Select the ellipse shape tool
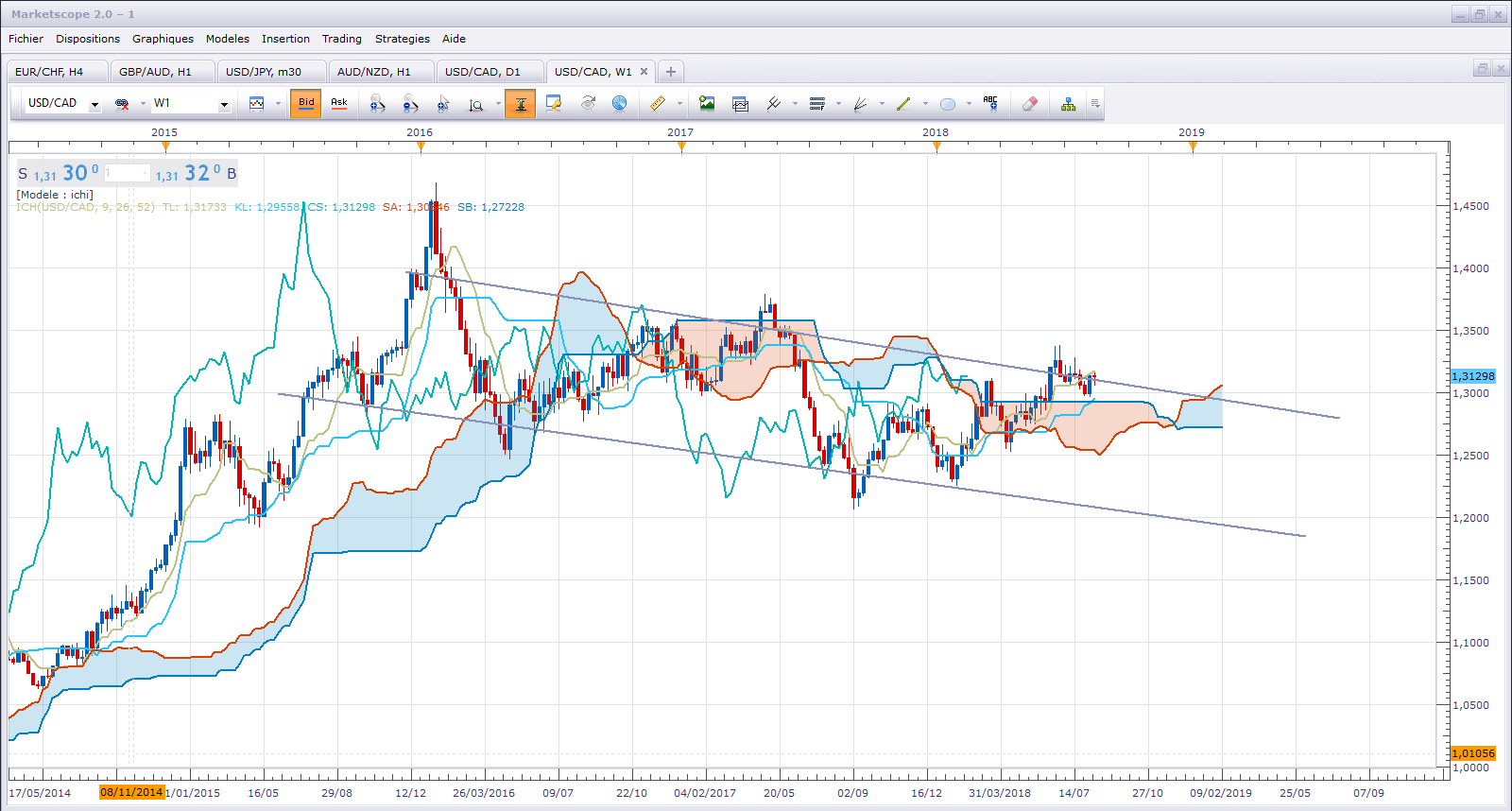Screen dimensions: 1512x811 point(948,104)
